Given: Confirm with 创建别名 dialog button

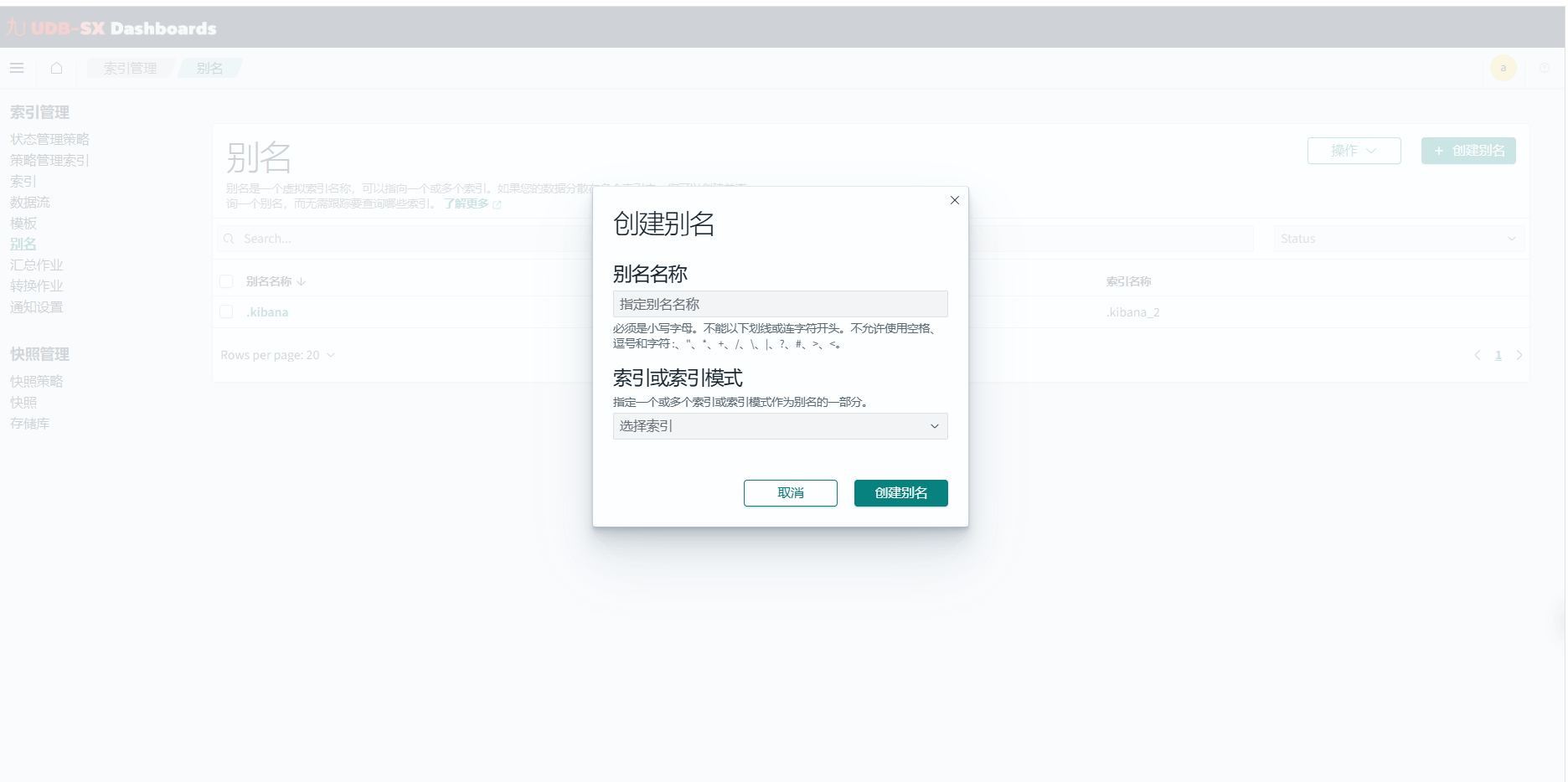Looking at the screenshot, I should tap(900, 493).
